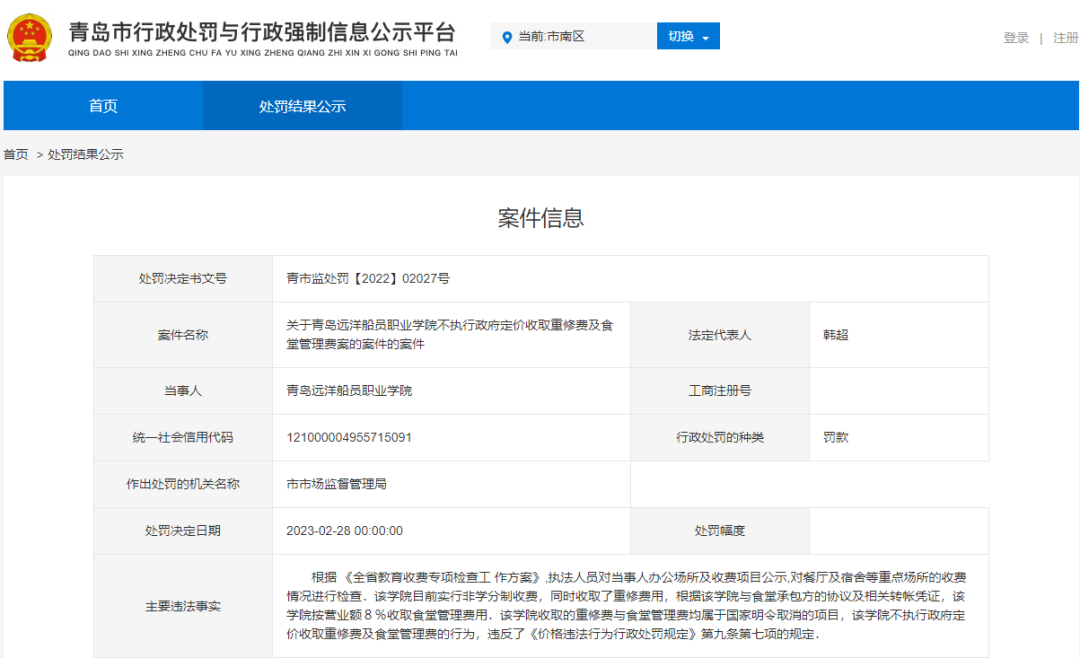Open the 登录 login link
This screenshot has height=658, width=1080.
pos(1016,38)
